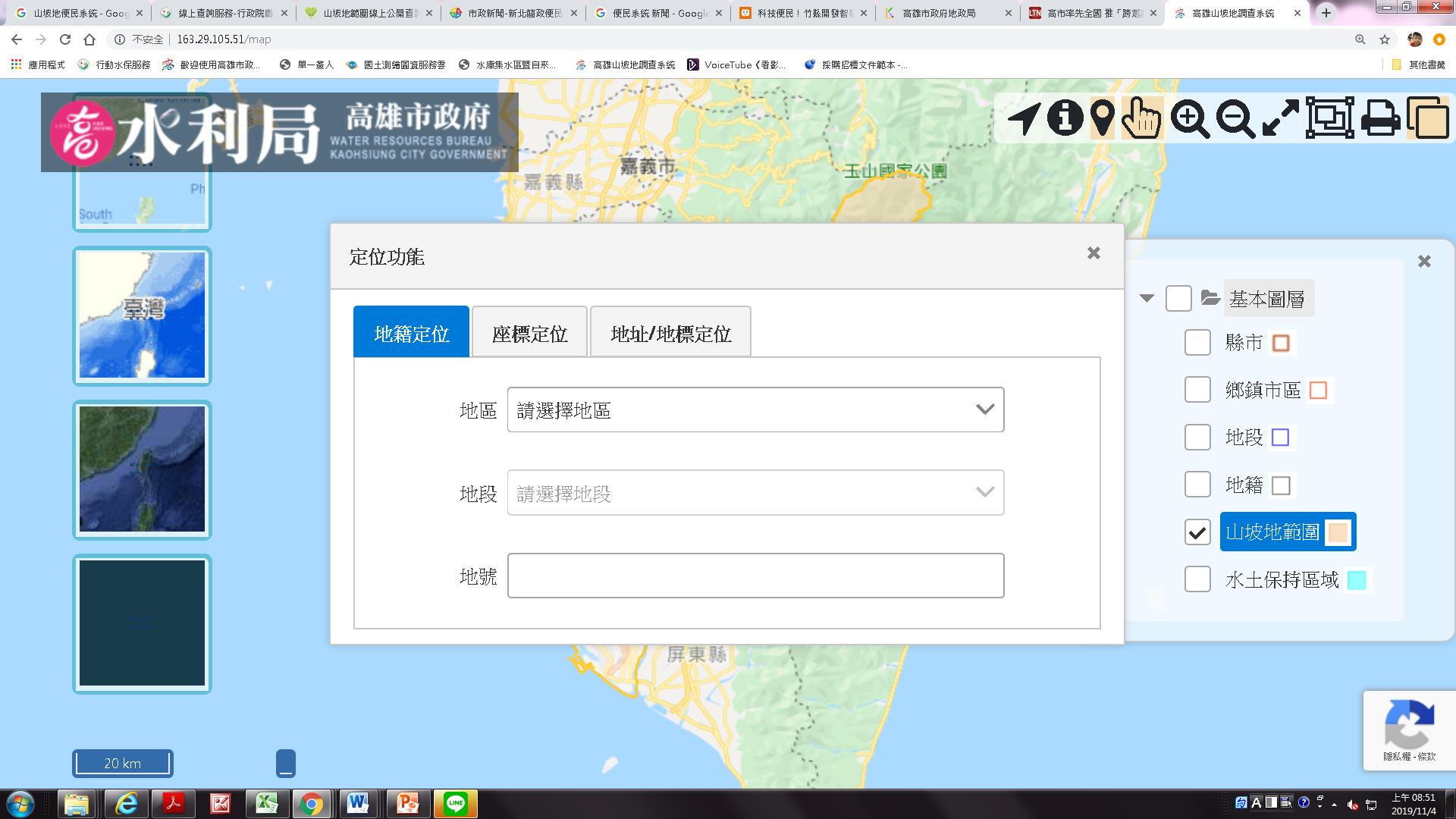Viewport: 1456px width, 819px height.
Task: Toggle the 水土保持區域 layer checkbox
Action: [1197, 580]
